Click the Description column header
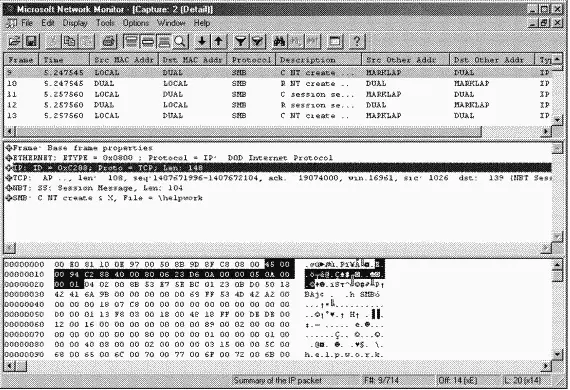The image size is (570, 390). click(x=318, y=60)
